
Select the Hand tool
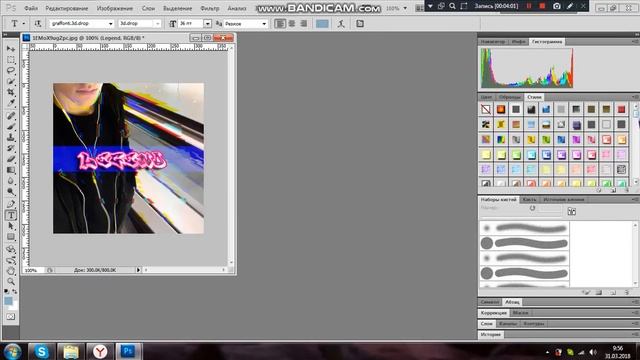tap(11, 271)
